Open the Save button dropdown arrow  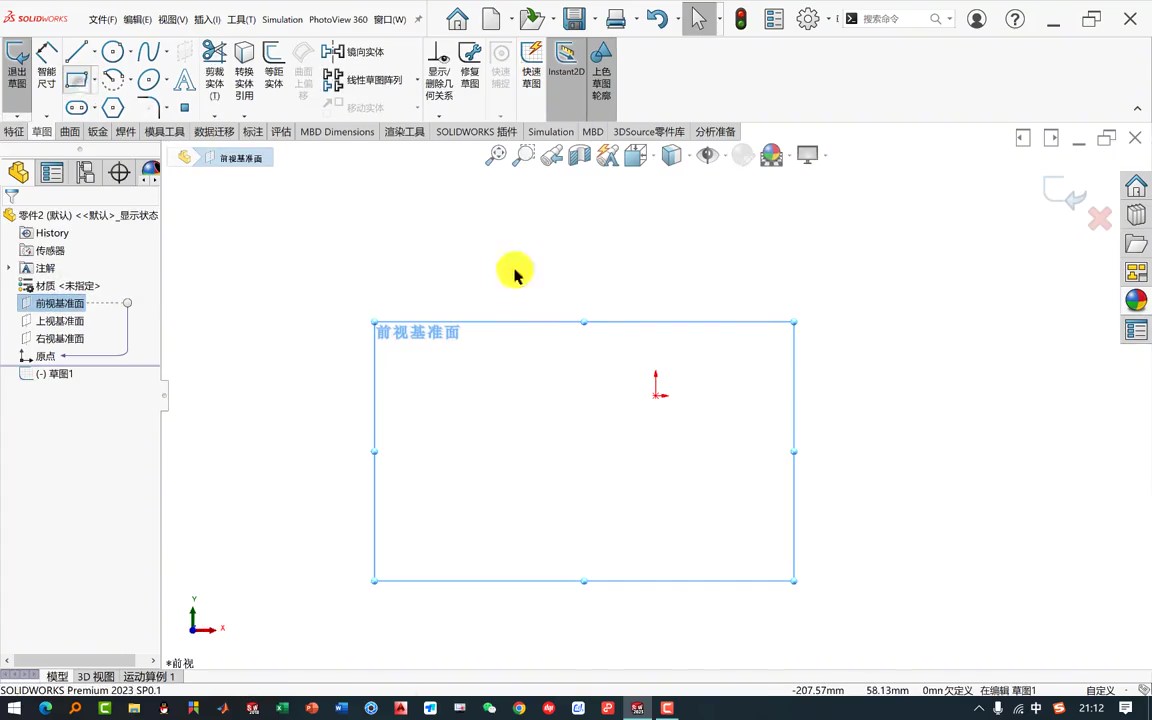click(x=594, y=19)
